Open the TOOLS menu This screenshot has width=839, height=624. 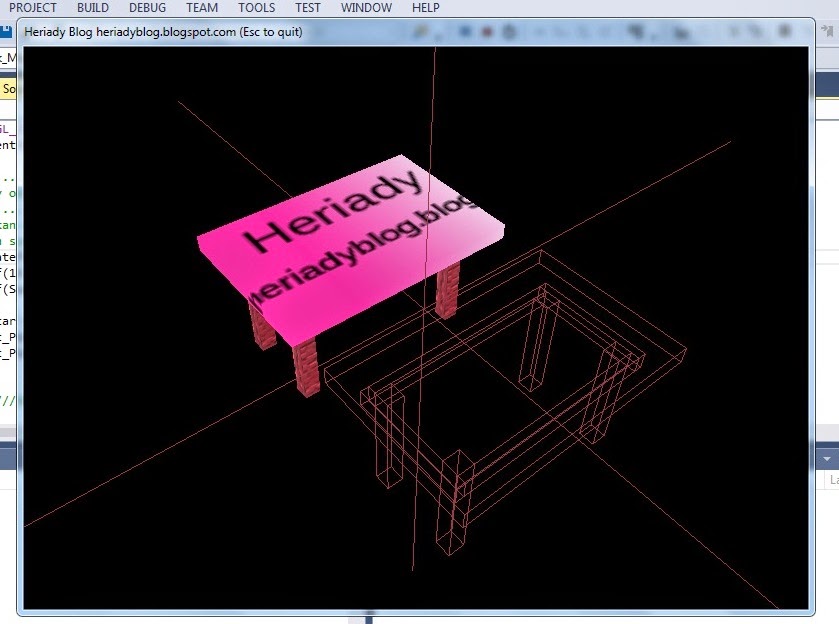click(x=256, y=8)
